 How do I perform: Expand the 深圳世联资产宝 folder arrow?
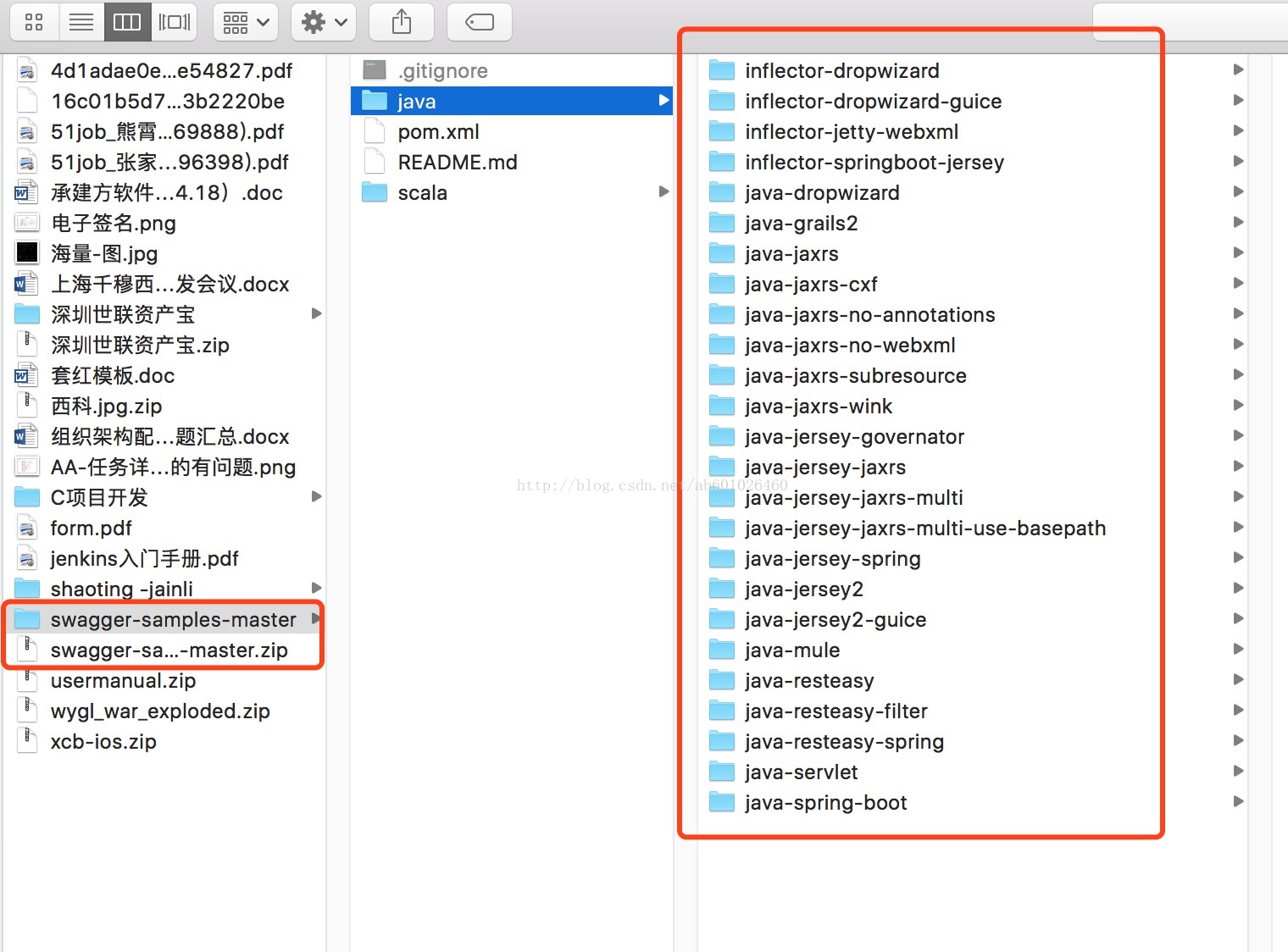(x=317, y=313)
